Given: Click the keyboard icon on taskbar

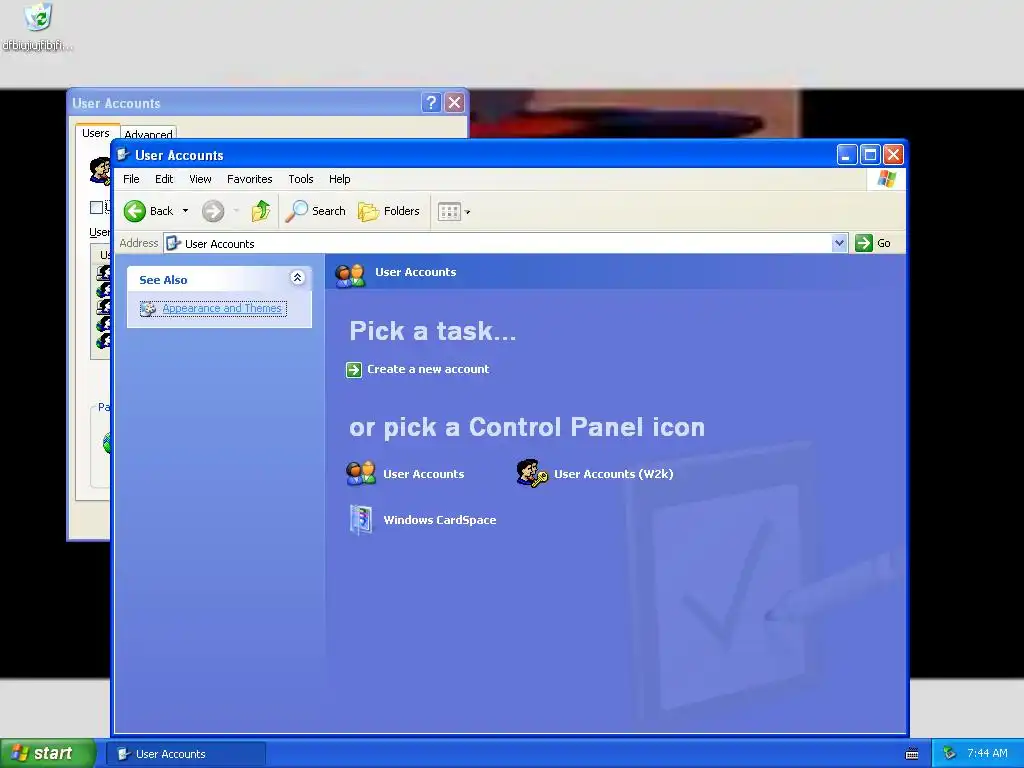Looking at the screenshot, I should point(912,754).
